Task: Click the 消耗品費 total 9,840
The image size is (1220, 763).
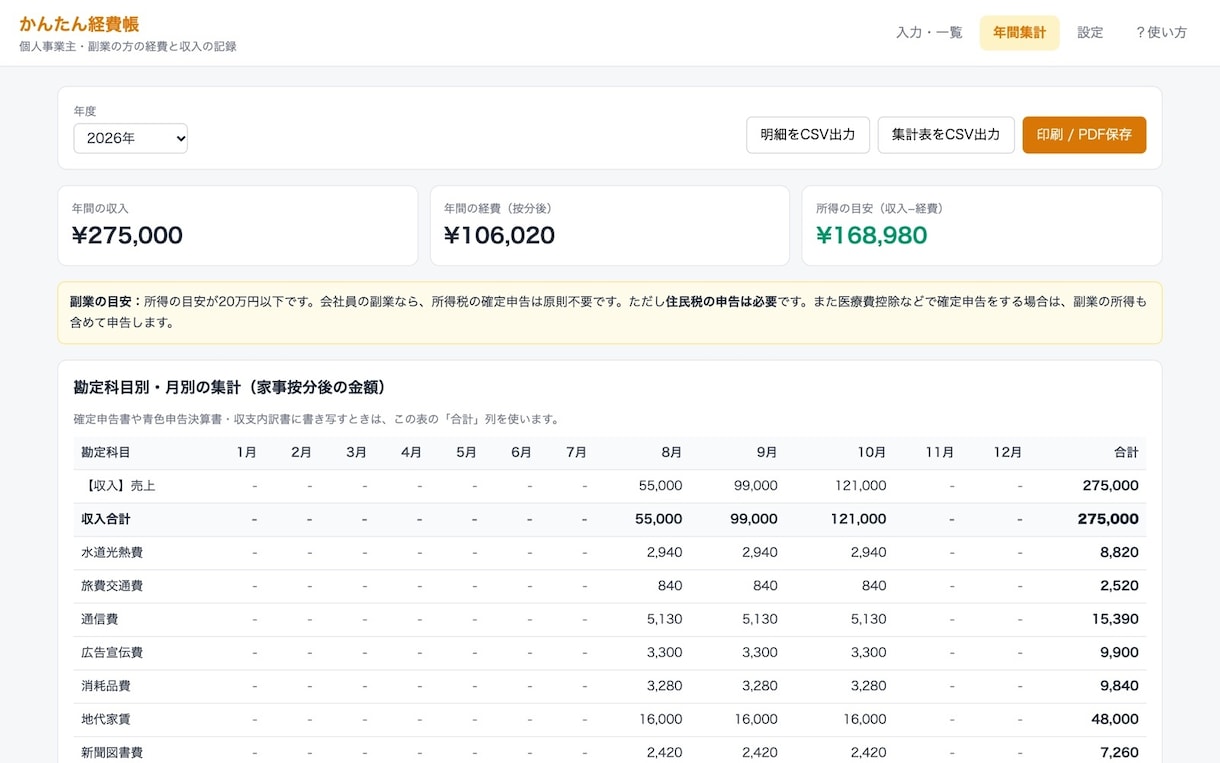Action: click(1119, 686)
